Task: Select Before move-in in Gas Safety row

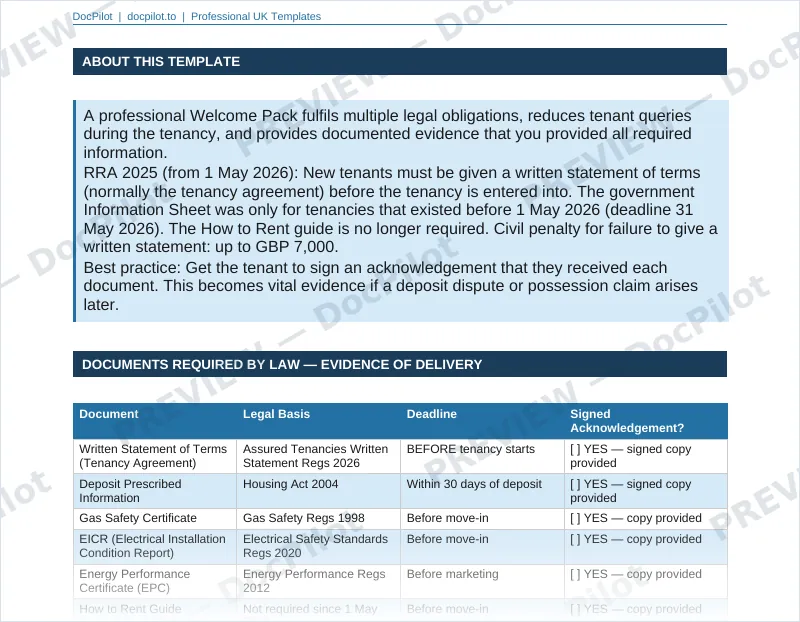Action: point(482,518)
